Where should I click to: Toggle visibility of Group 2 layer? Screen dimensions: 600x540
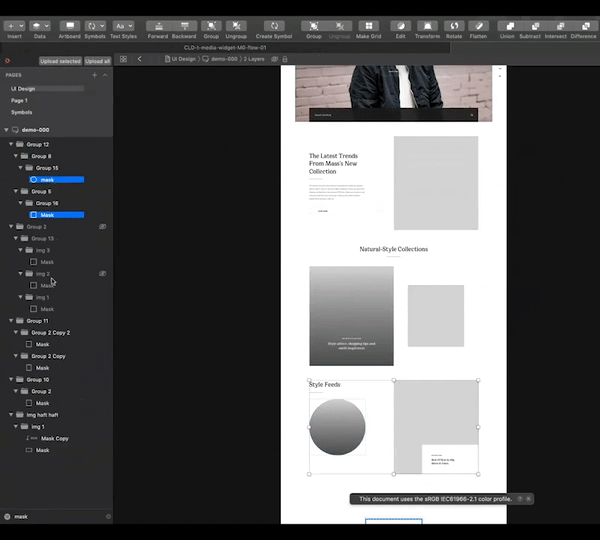click(103, 227)
